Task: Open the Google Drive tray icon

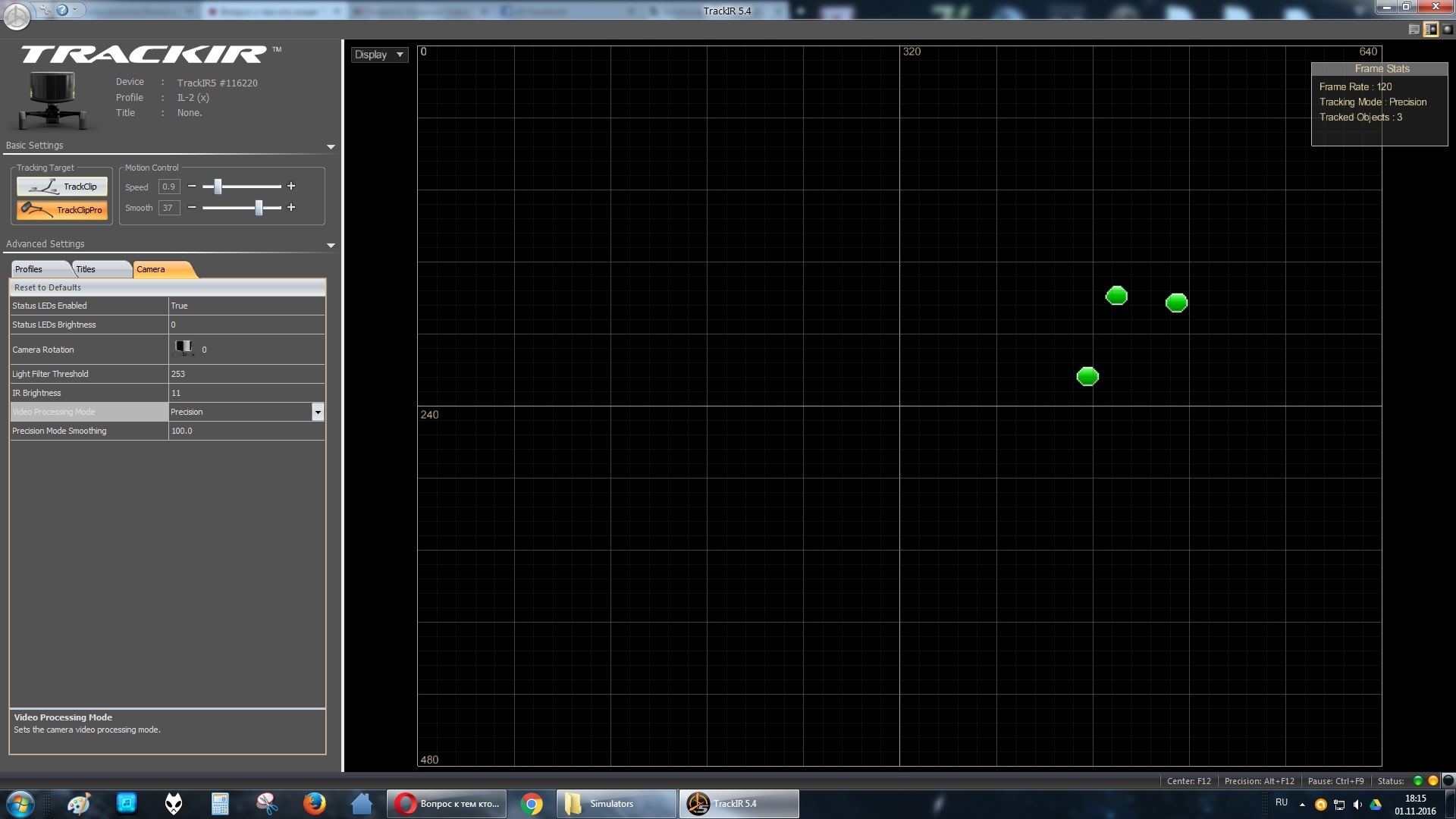Action: [1376, 805]
